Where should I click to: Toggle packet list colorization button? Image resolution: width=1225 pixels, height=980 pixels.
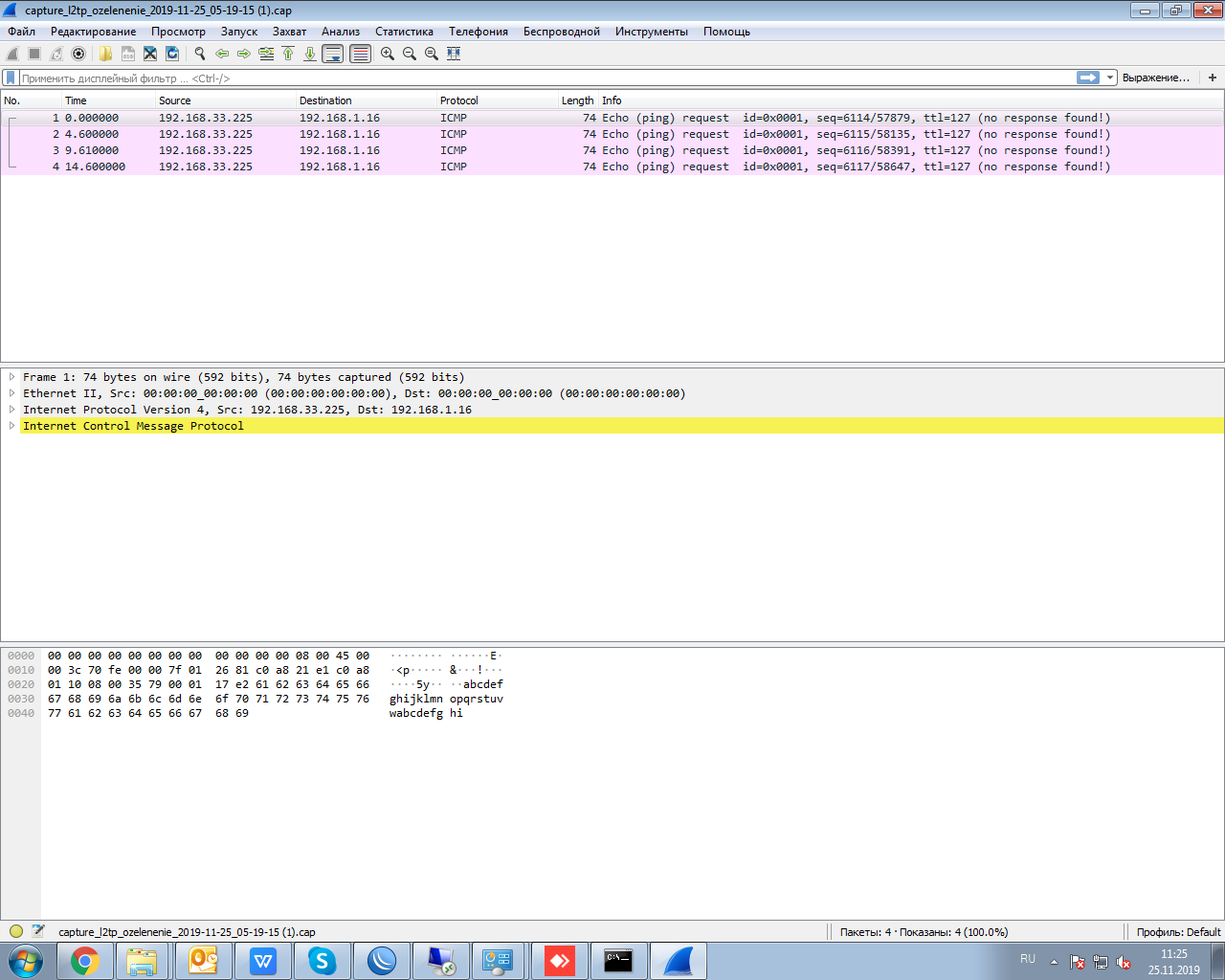(360, 54)
